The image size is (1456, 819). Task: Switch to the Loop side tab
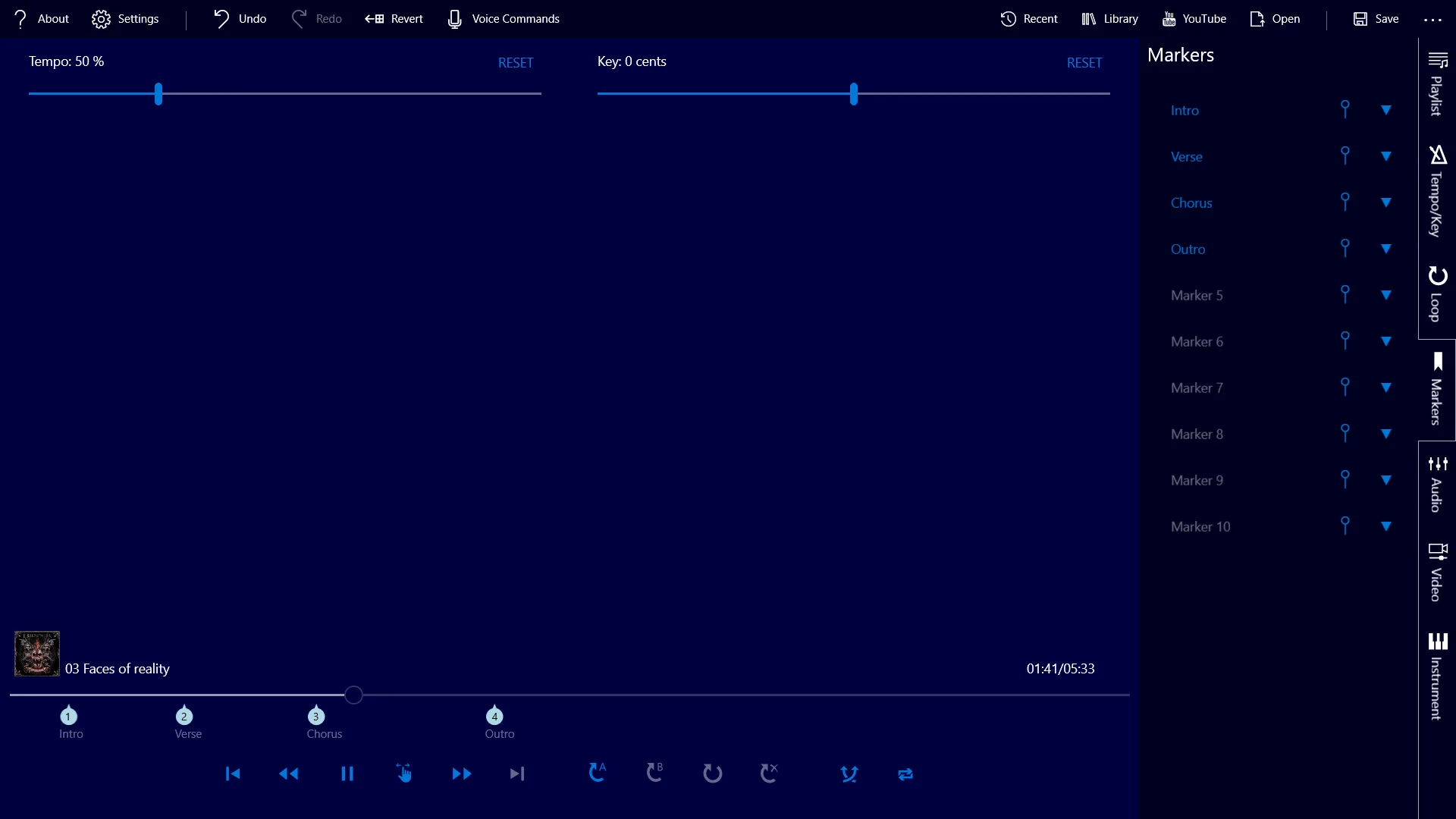[1437, 294]
